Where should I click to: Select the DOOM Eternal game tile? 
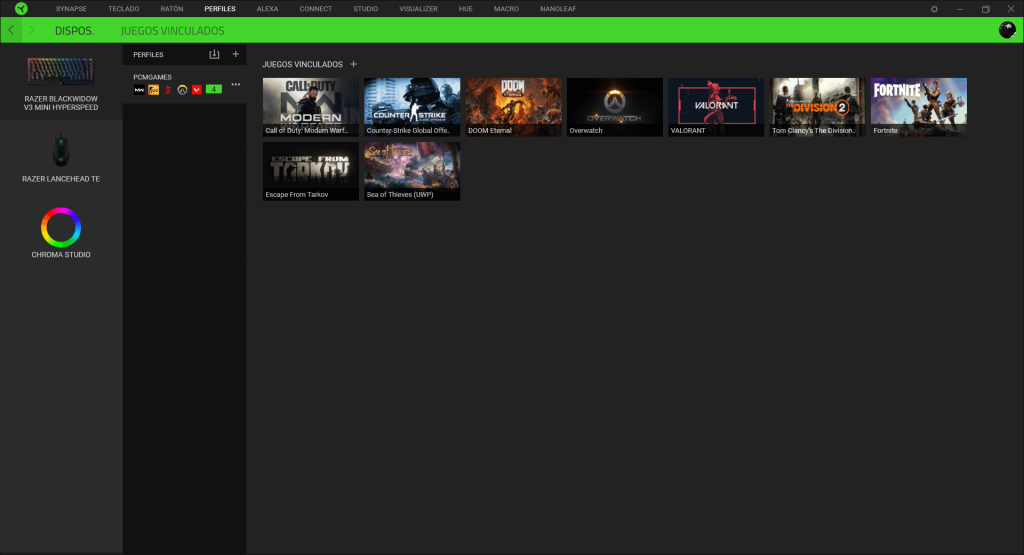point(513,107)
